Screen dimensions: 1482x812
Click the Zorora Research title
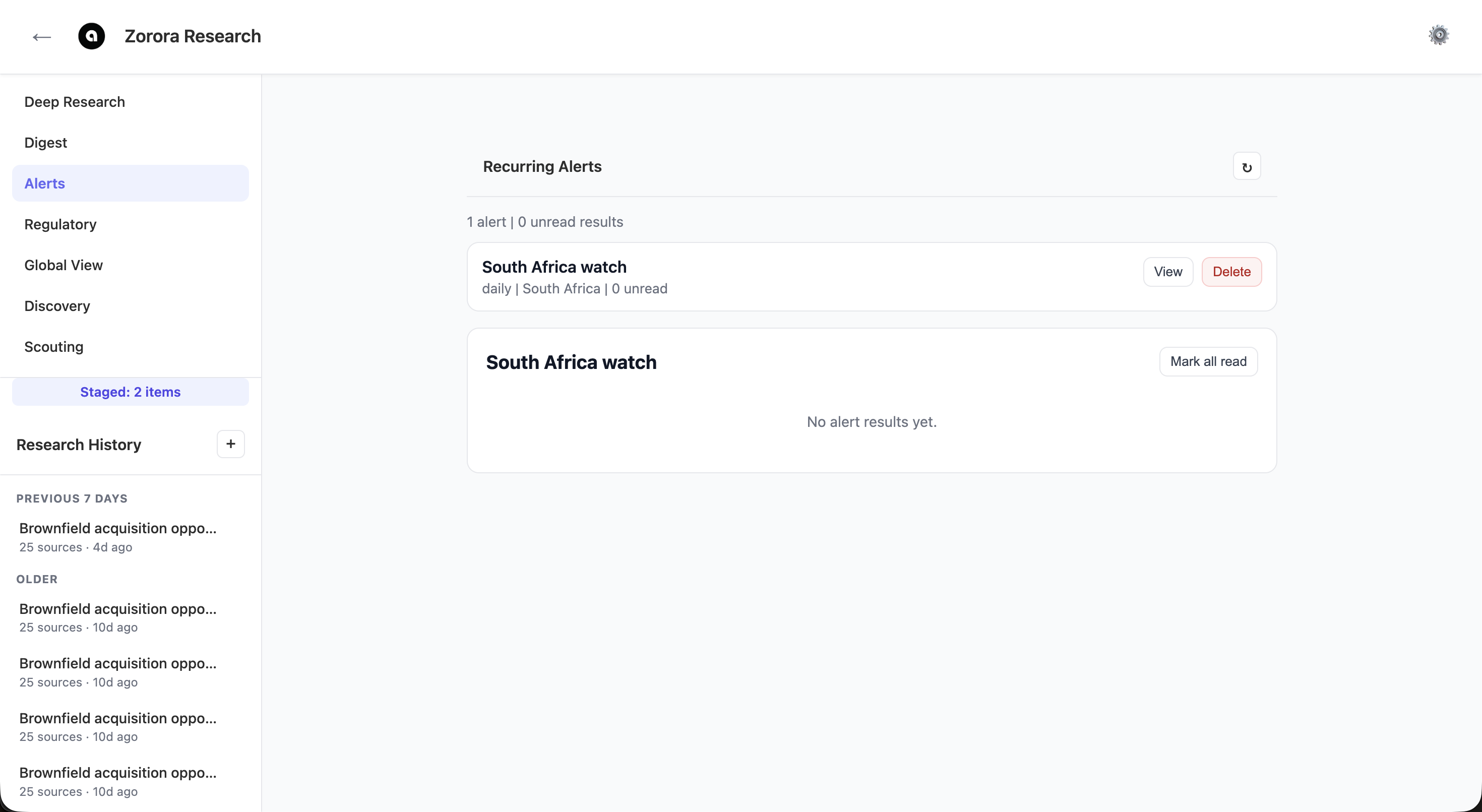pos(193,36)
